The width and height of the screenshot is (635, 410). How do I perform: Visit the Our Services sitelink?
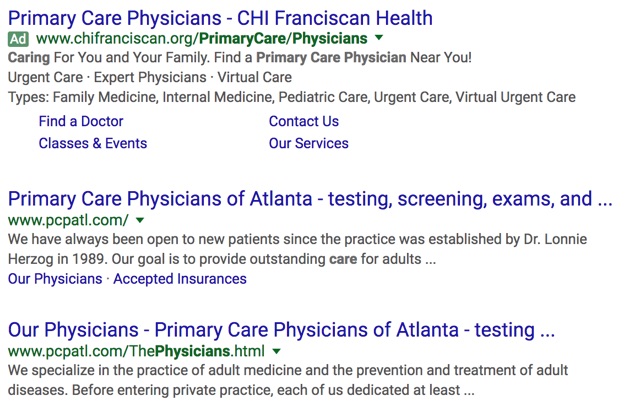point(308,143)
